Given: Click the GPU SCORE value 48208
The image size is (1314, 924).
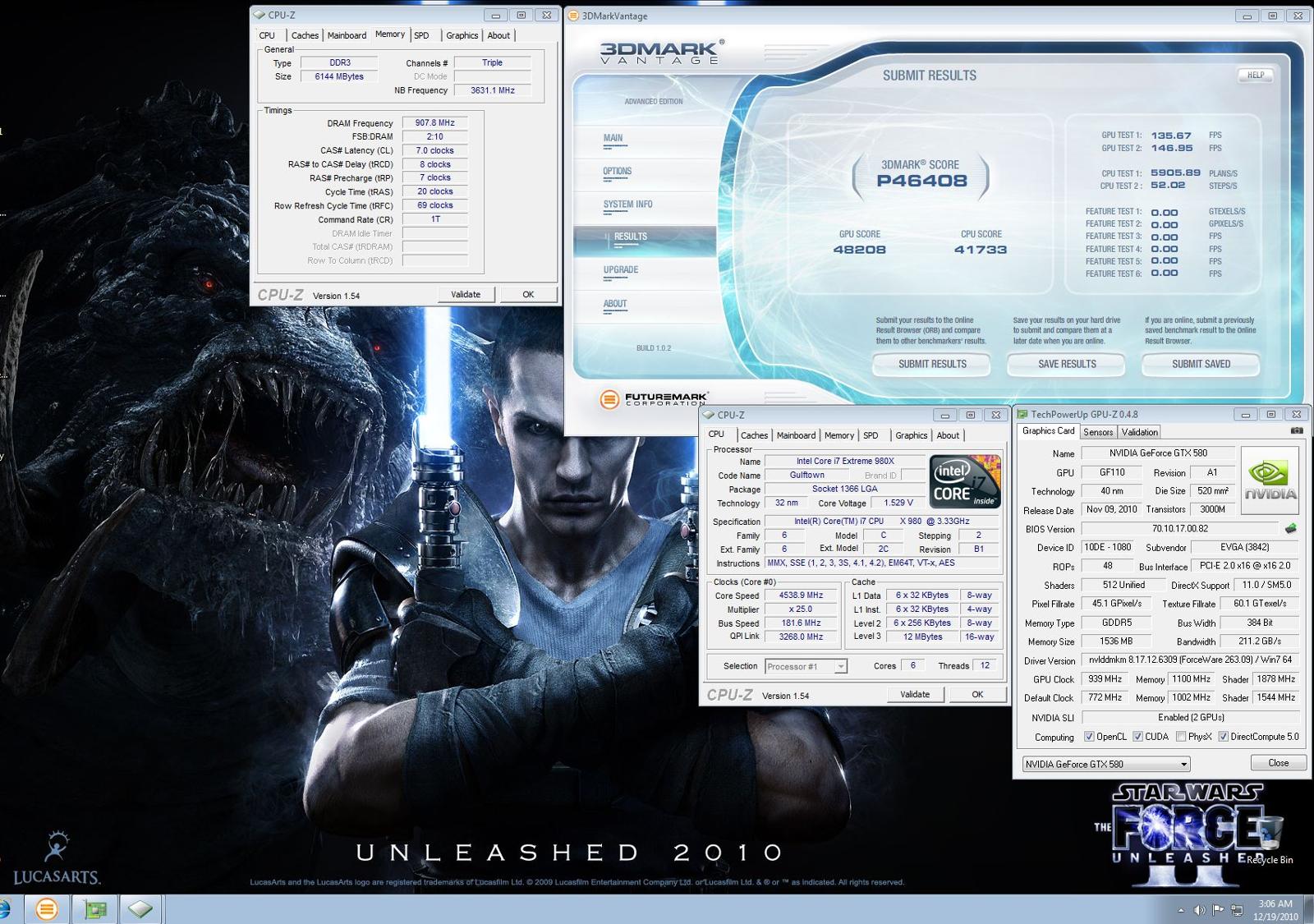Looking at the screenshot, I should pos(859,250).
